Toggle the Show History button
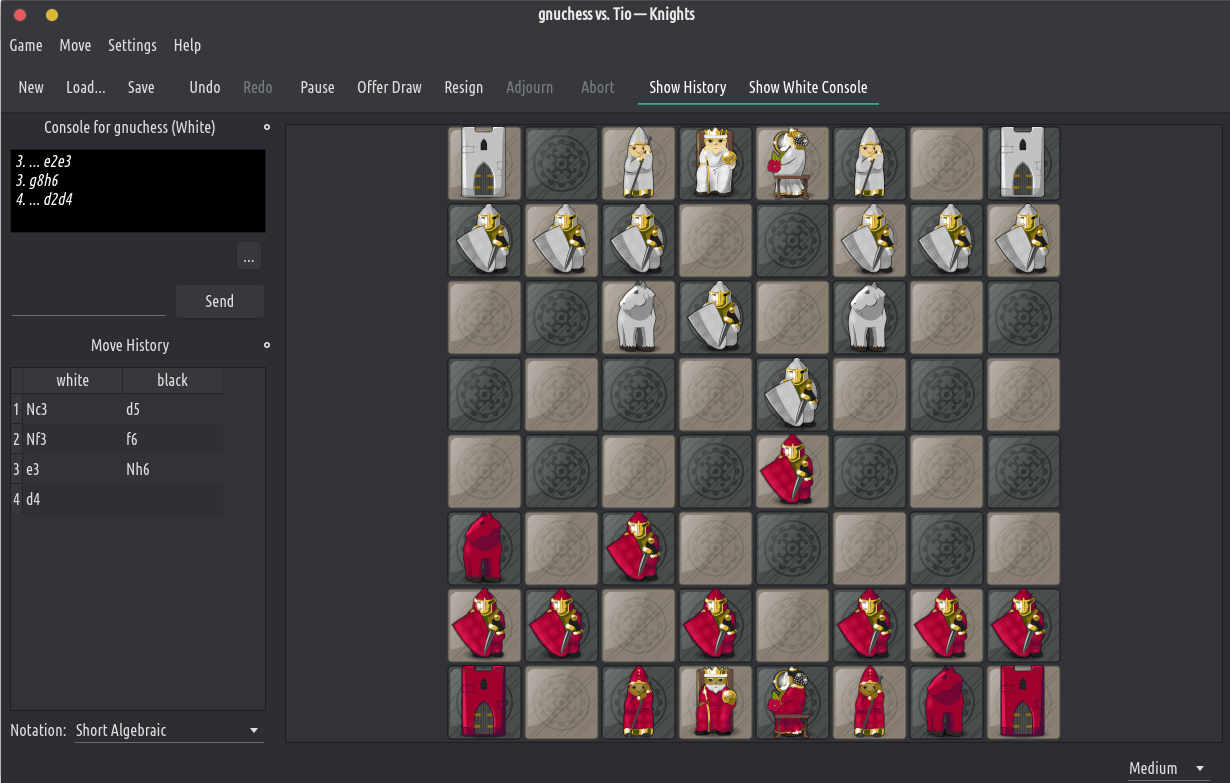Screen dimensions: 1230x783 pos(687,87)
